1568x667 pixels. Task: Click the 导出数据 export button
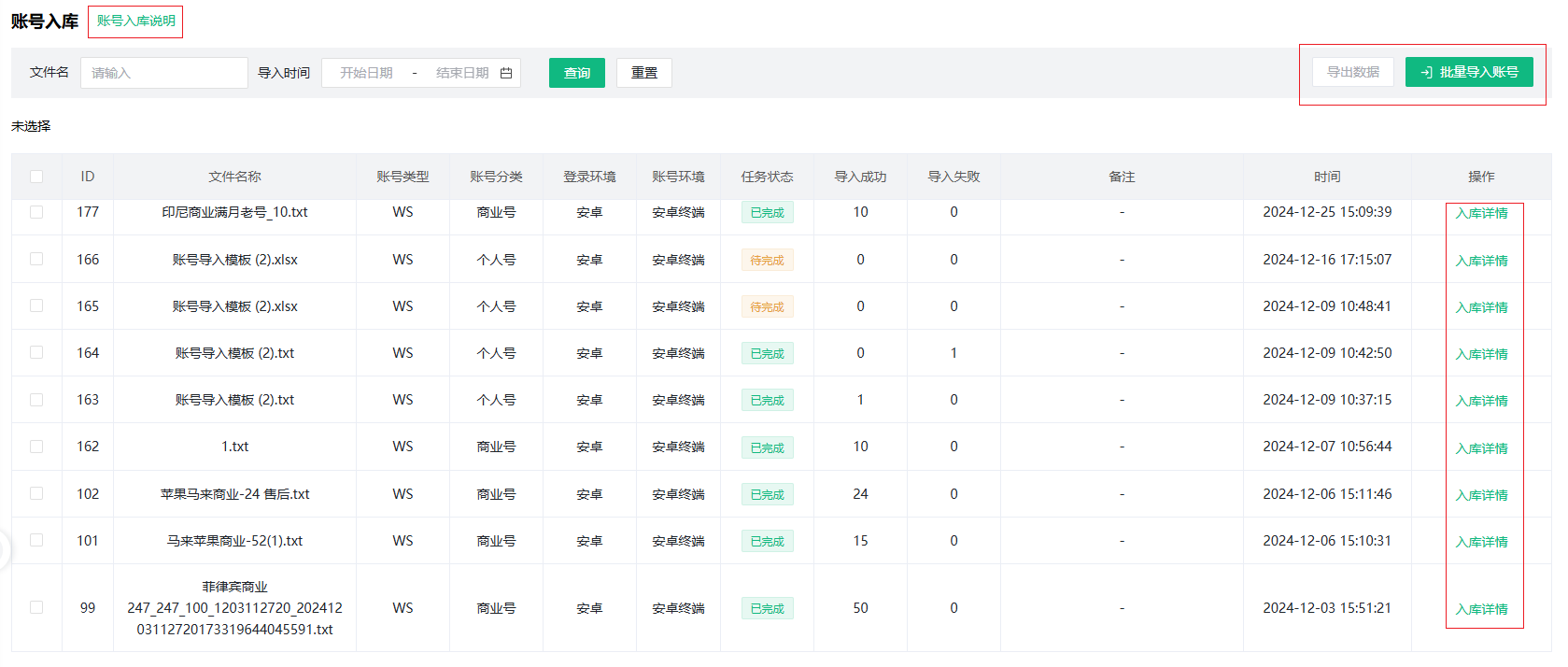pyautogui.click(x=1352, y=72)
